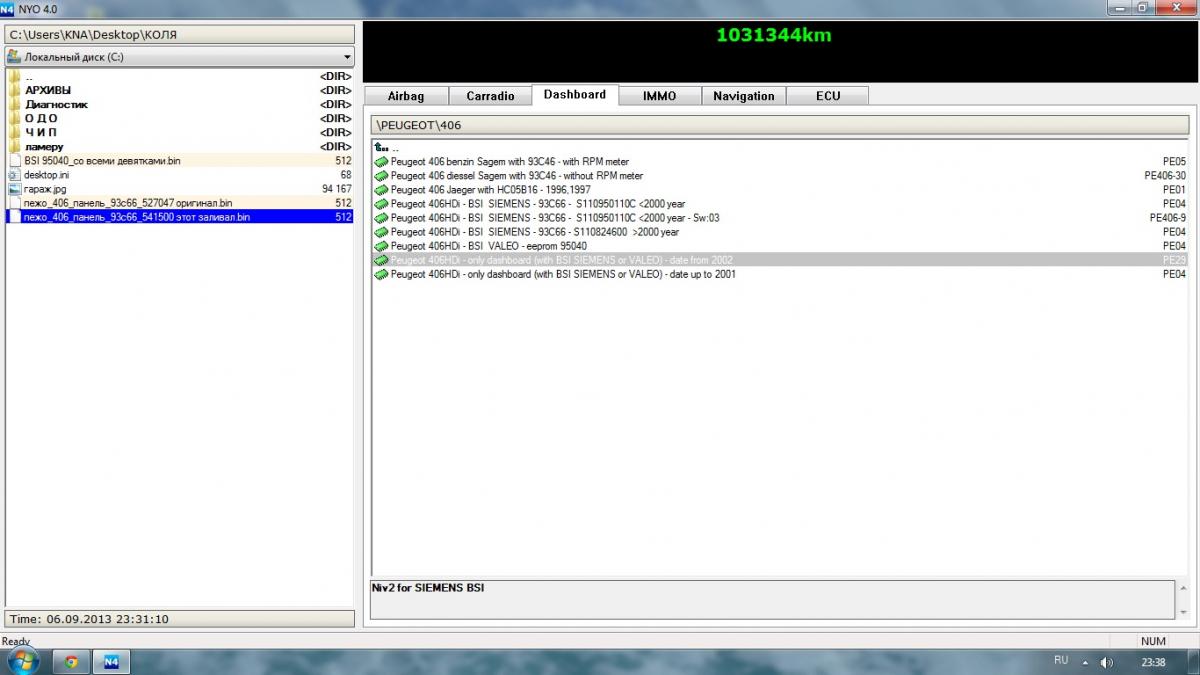This screenshot has height=675, width=1200.
Task: Switch to the Carradio tab
Action: pyautogui.click(x=490, y=96)
